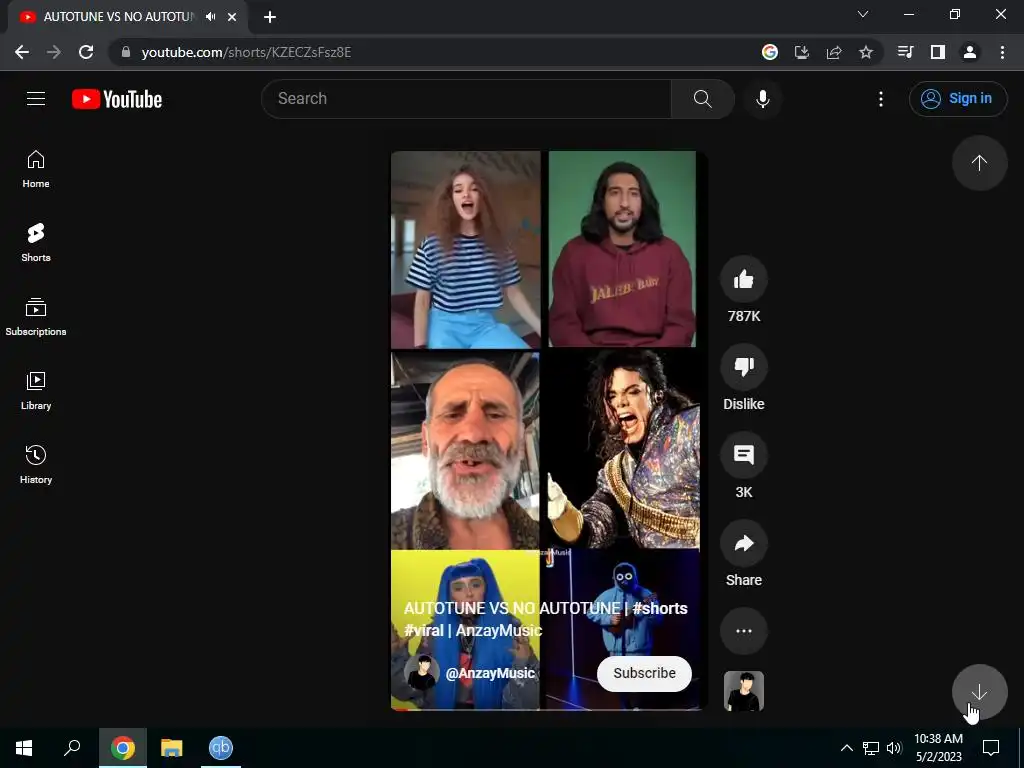Screen dimensions: 1024x768
Task: Open qBittorrent from taskbar
Action: [x=221, y=748]
